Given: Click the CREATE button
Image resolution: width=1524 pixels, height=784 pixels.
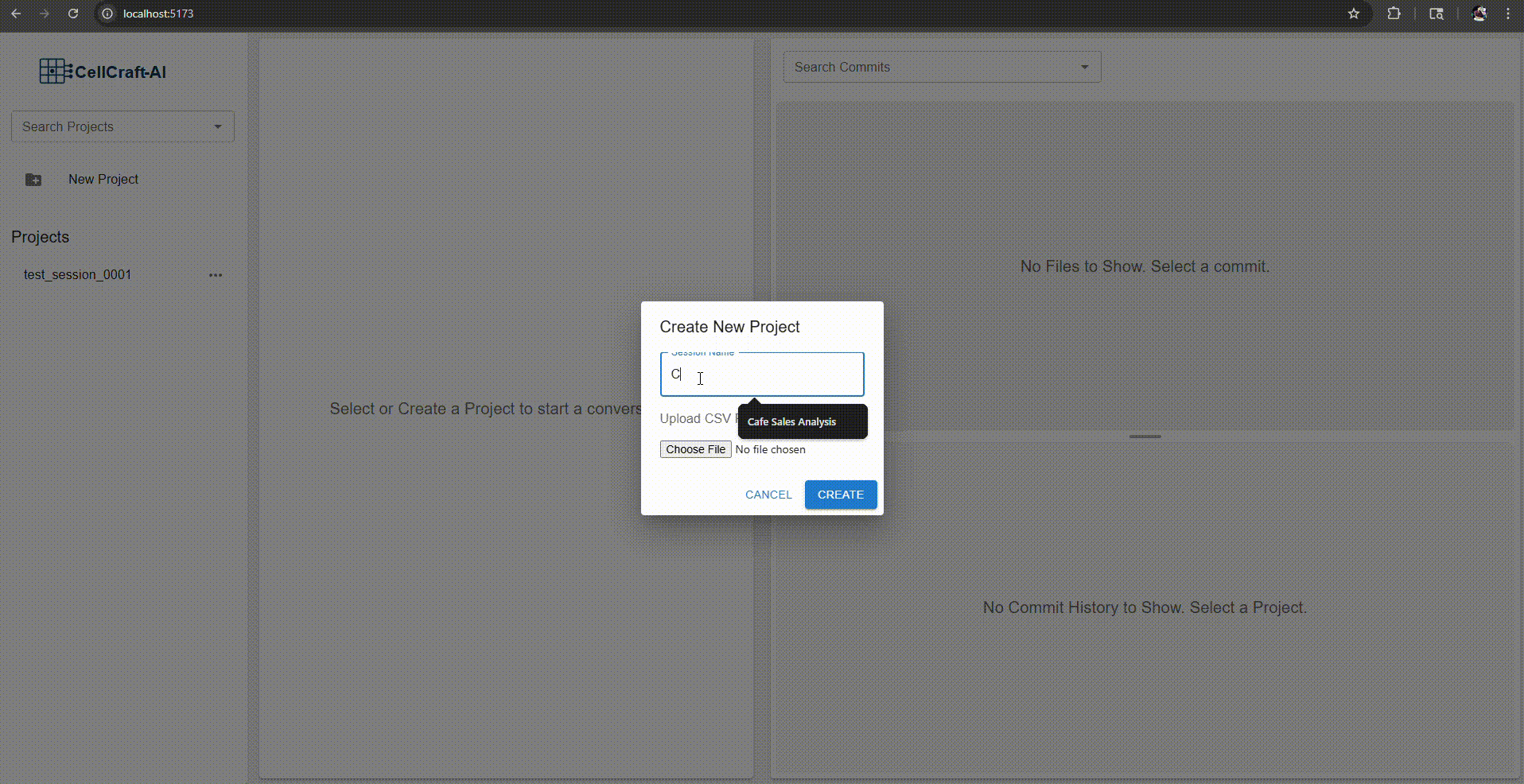Looking at the screenshot, I should tap(840, 495).
